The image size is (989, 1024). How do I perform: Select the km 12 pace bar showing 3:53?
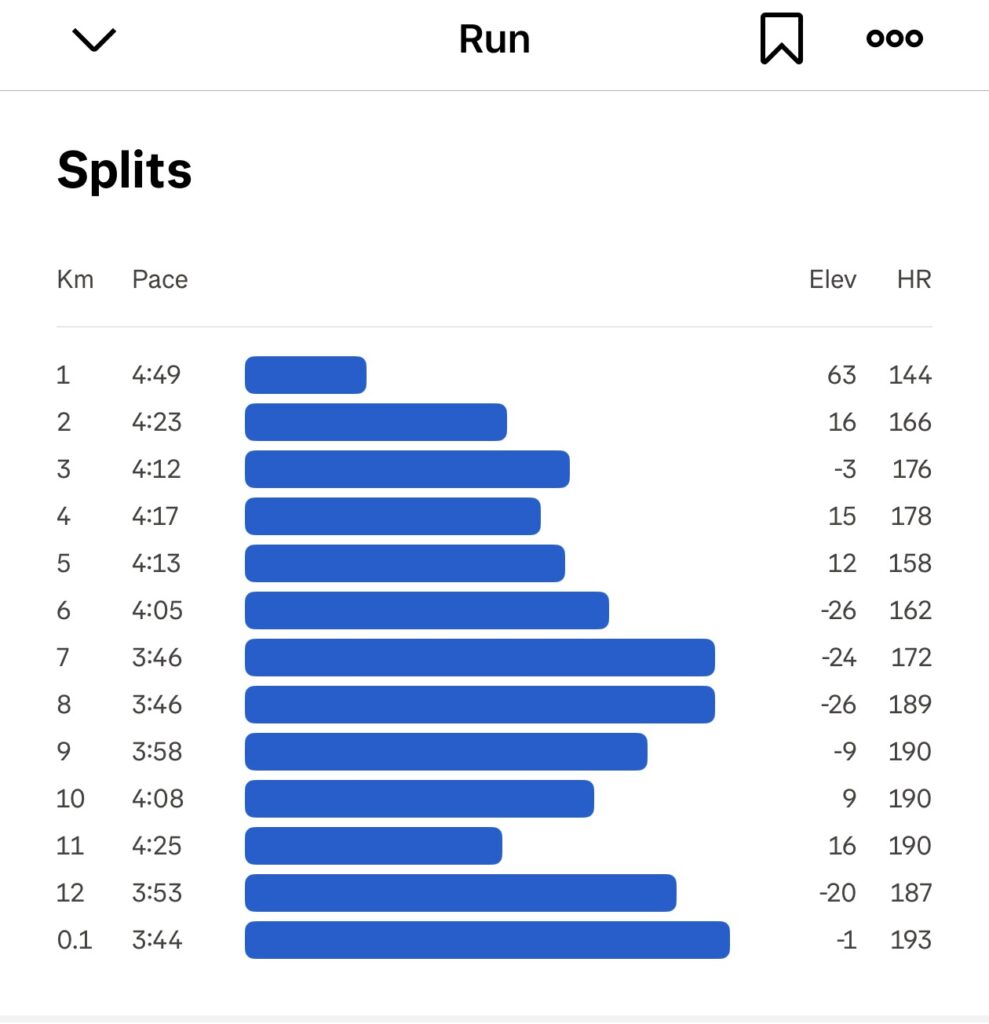[461, 893]
